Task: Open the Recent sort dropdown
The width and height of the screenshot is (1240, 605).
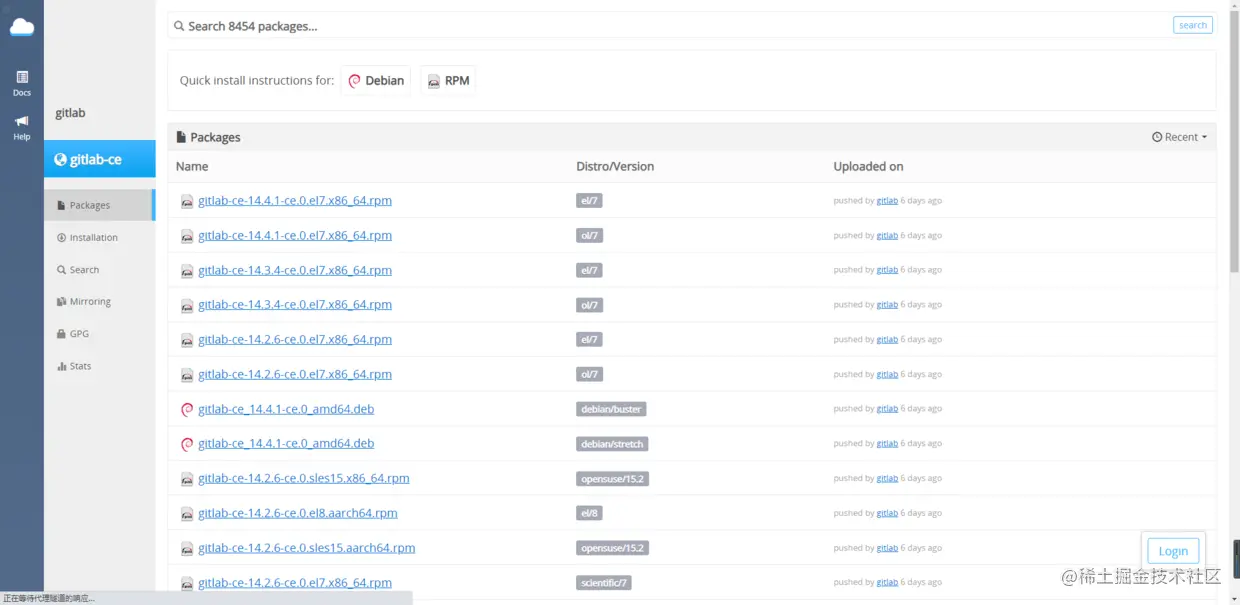Action: click(x=1179, y=137)
